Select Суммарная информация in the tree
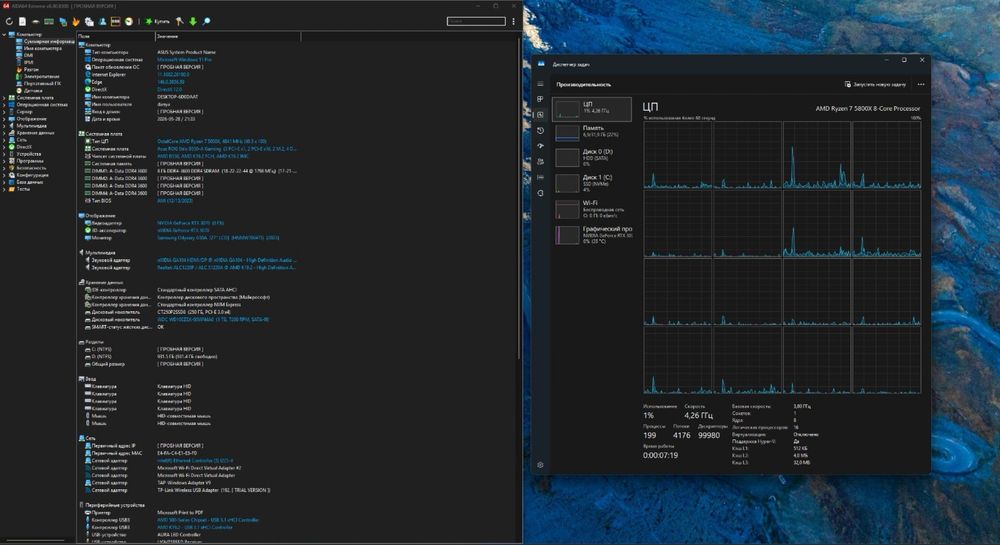This screenshot has height=545, width=1000. 45,41
